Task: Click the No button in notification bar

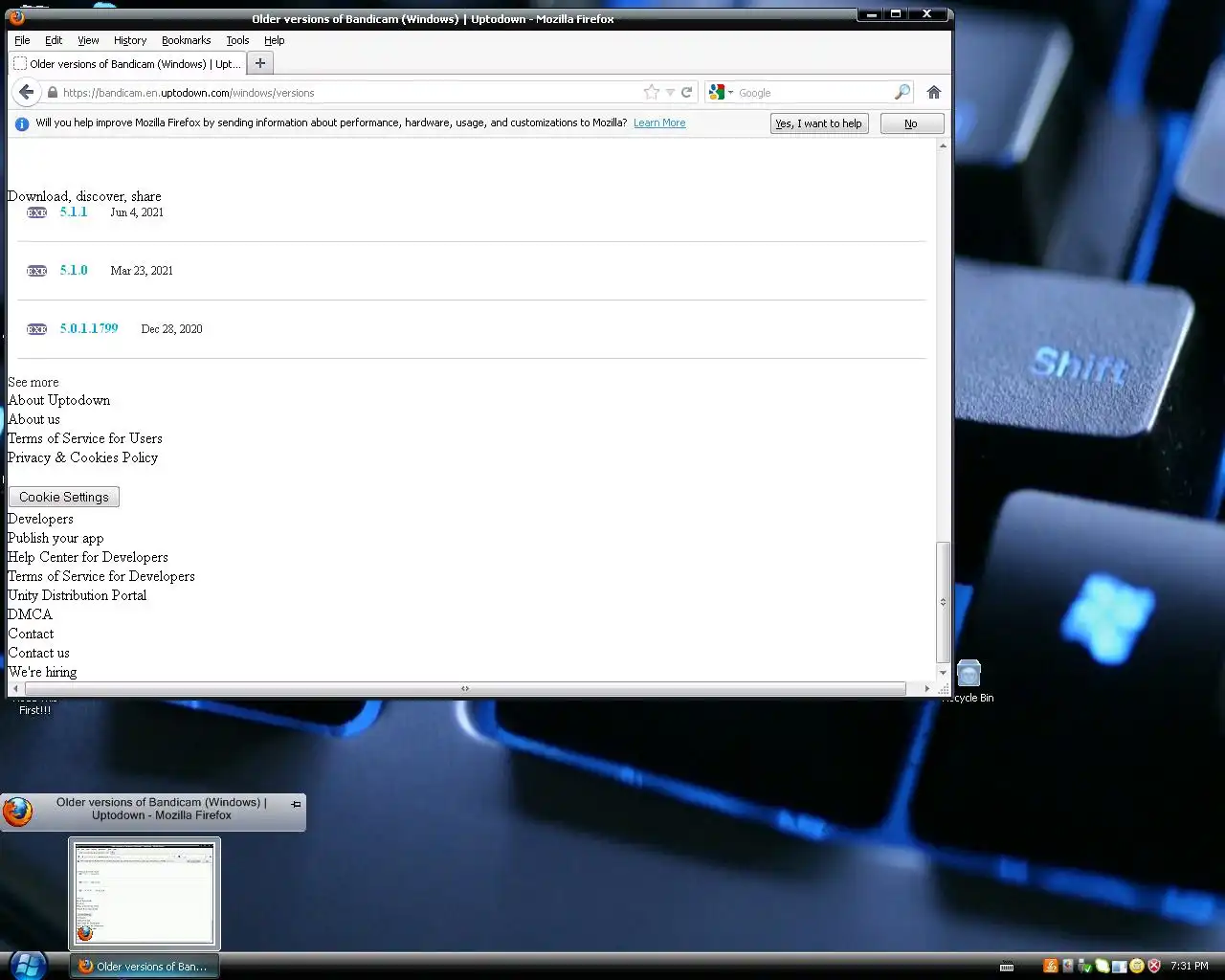Action: pyautogui.click(x=911, y=123)
